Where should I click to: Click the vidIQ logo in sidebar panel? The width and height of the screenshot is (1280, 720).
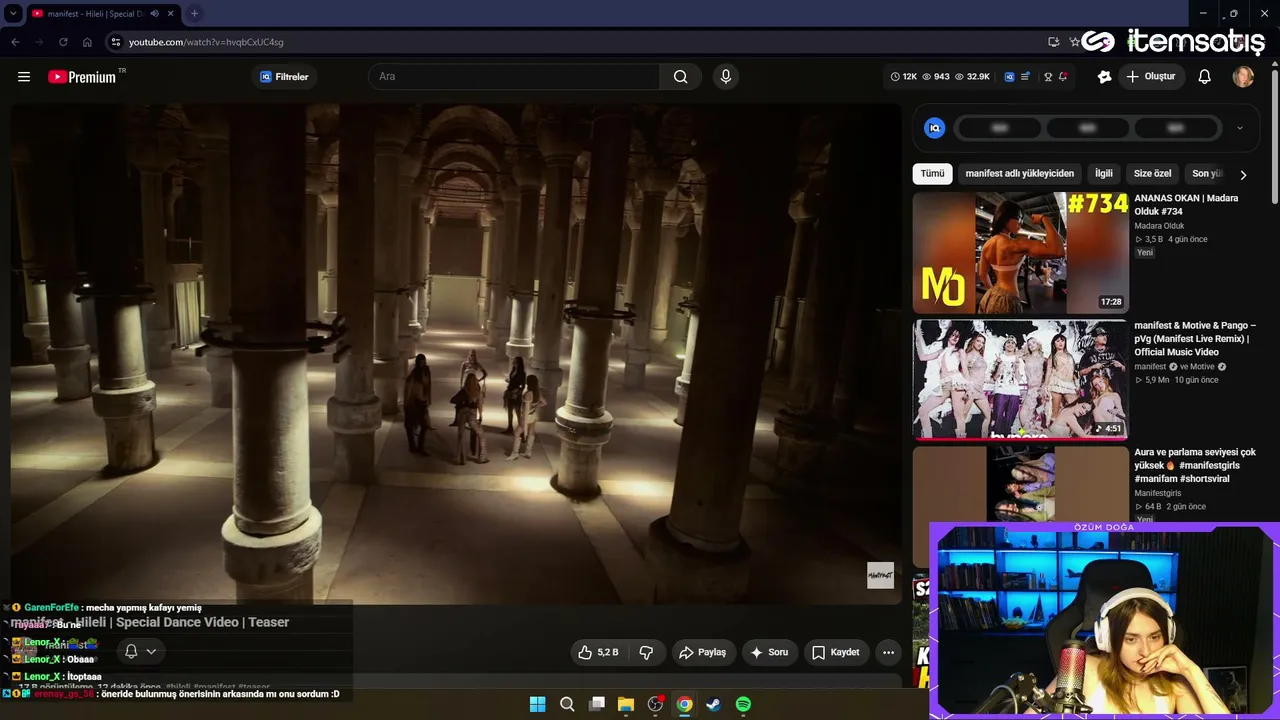point(935,128)
